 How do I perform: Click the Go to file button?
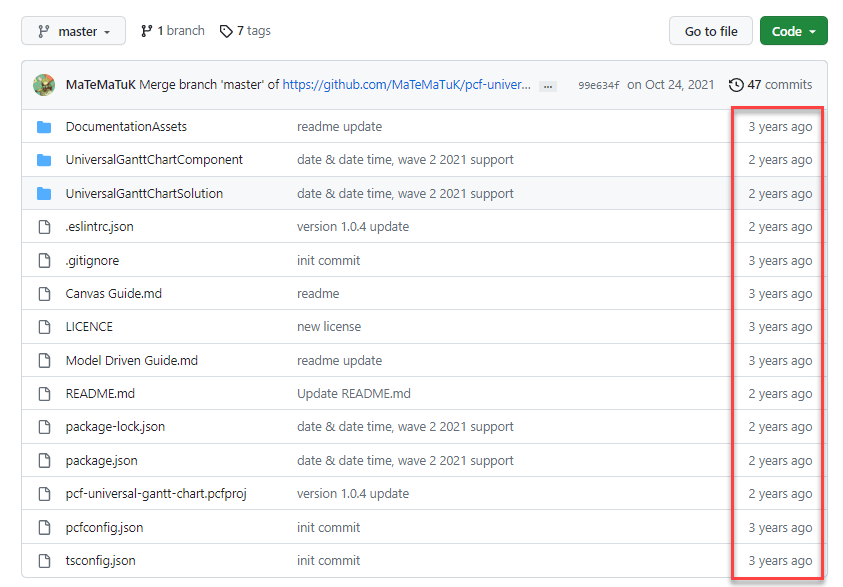(x=710, y=31)
